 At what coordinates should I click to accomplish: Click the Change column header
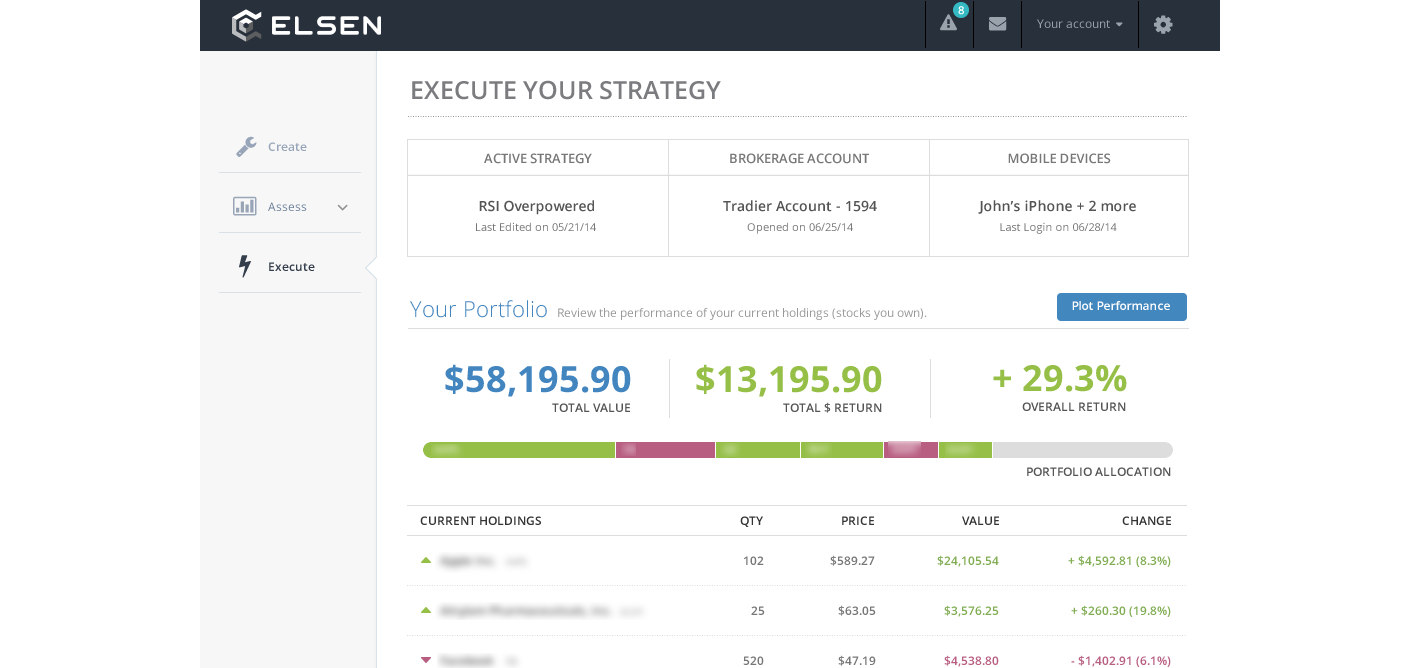1147,521
